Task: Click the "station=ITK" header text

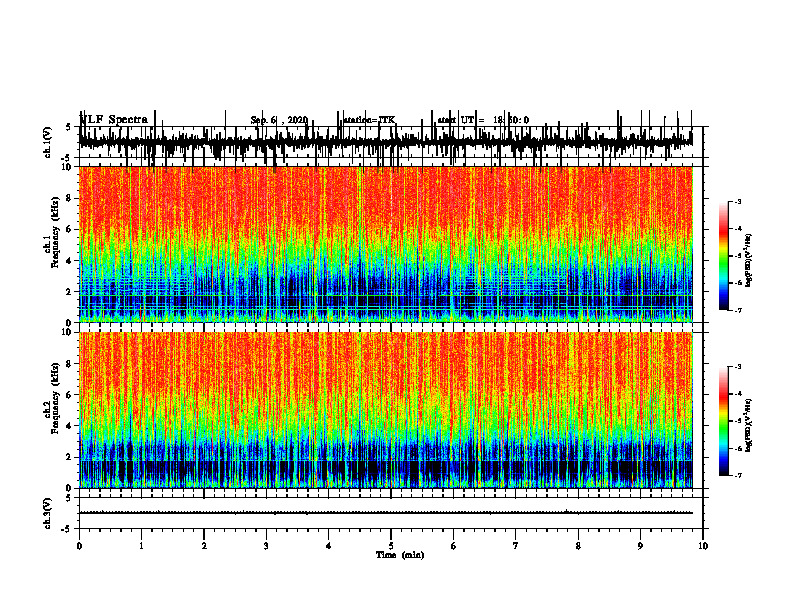Action: click(x=369, y=120)
